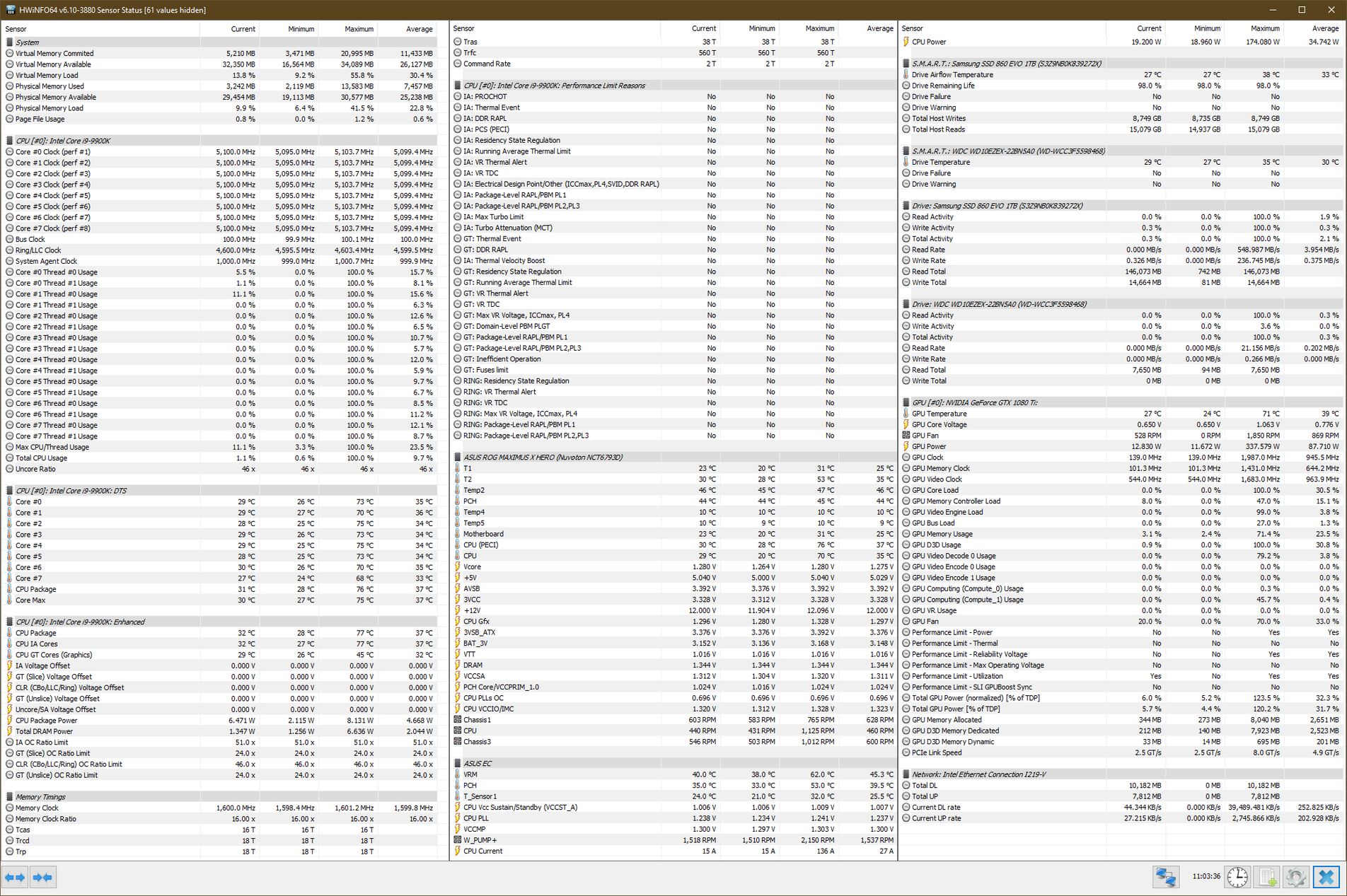The width and height of the screenshot is (1347, 896).
Task: Click the lightning icon beside CPU Current
Action: pos(457,851)
